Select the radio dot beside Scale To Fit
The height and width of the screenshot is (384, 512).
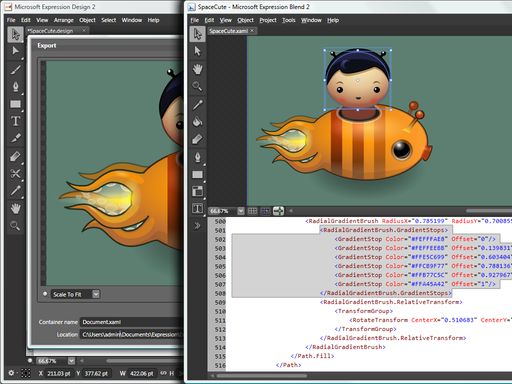[x=45, y=294]
